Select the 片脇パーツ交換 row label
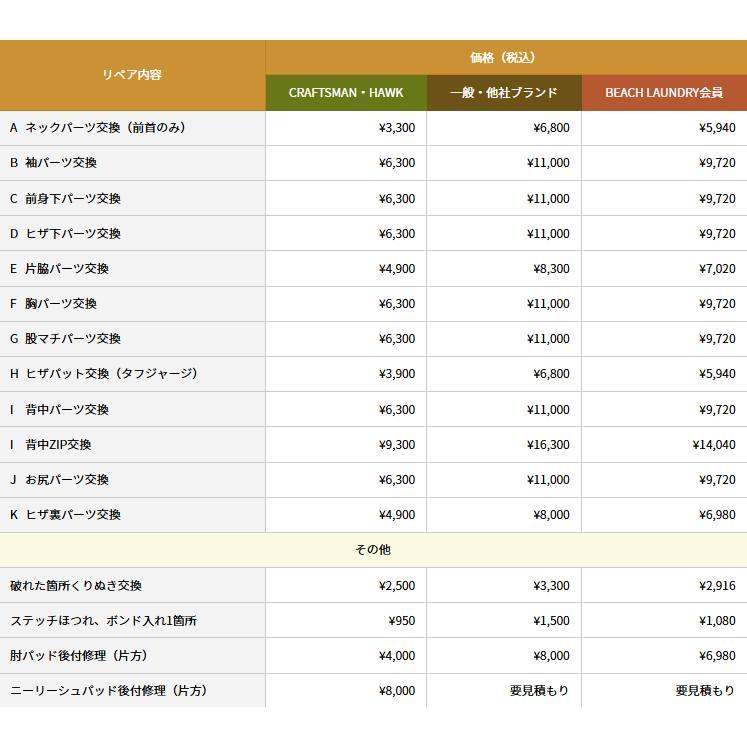This screenshot has height=747, width=747. [67, 269]
